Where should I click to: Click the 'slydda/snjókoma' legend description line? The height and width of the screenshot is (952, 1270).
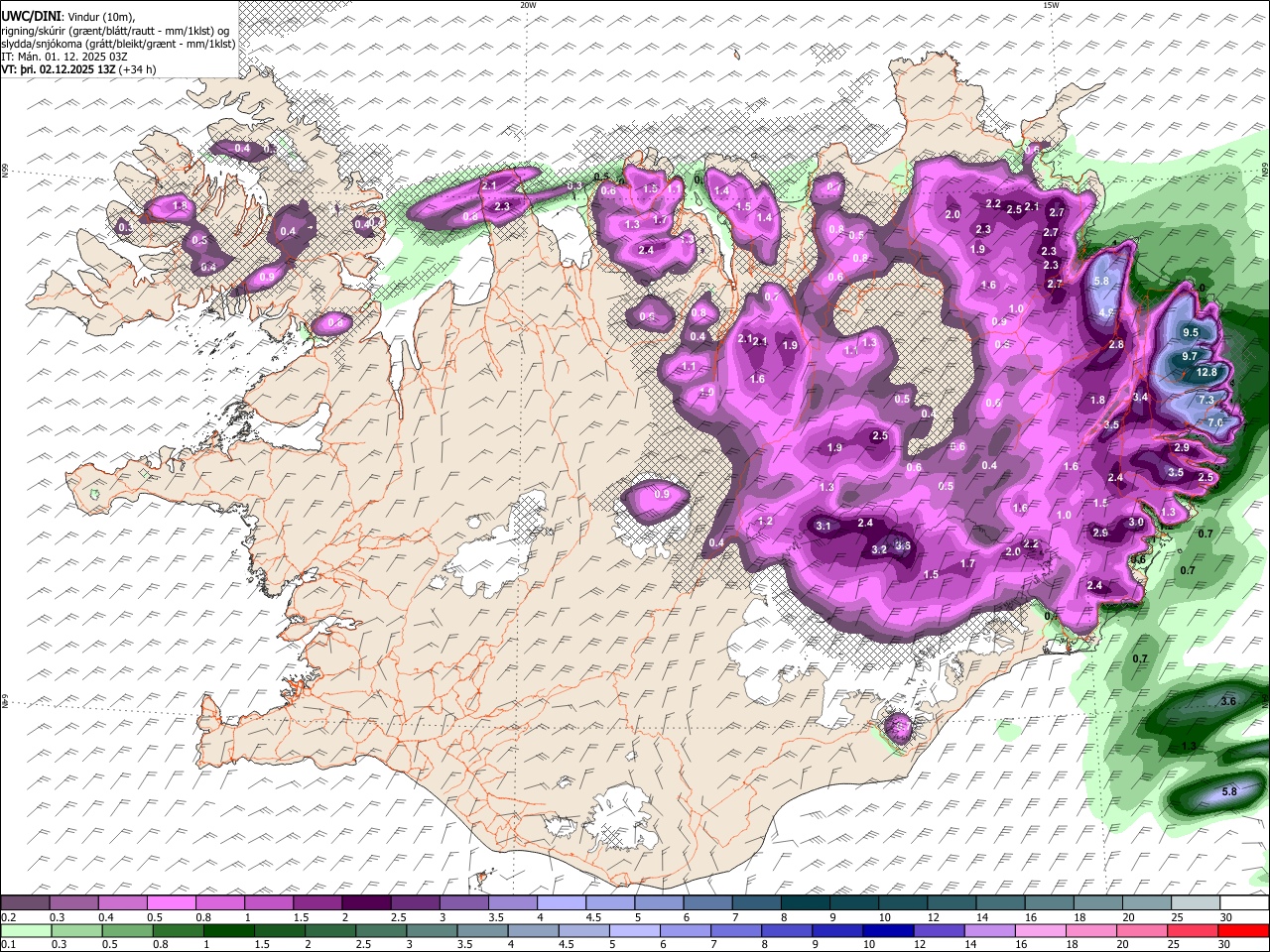[x=118, y=44]
